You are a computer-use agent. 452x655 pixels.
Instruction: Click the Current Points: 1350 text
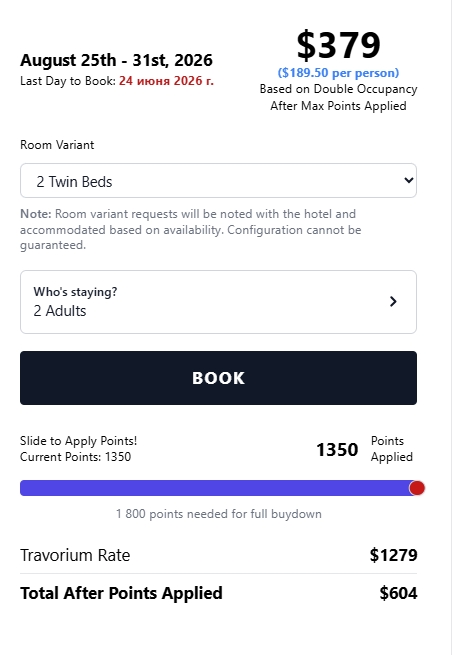tap(76, 457)
